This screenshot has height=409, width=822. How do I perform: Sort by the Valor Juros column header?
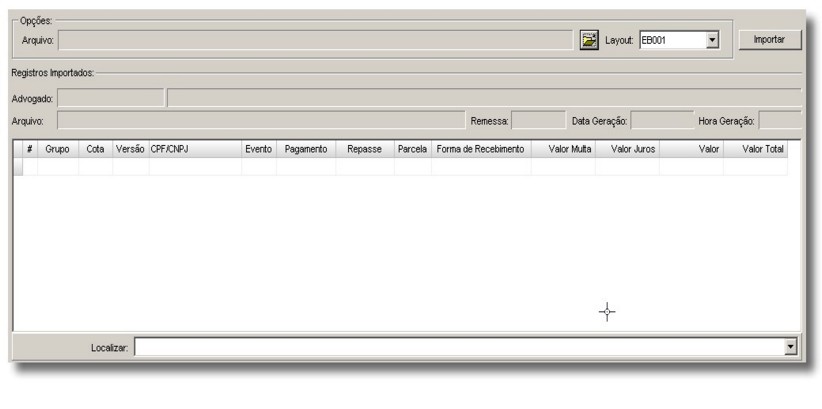[x=628, y=149]
